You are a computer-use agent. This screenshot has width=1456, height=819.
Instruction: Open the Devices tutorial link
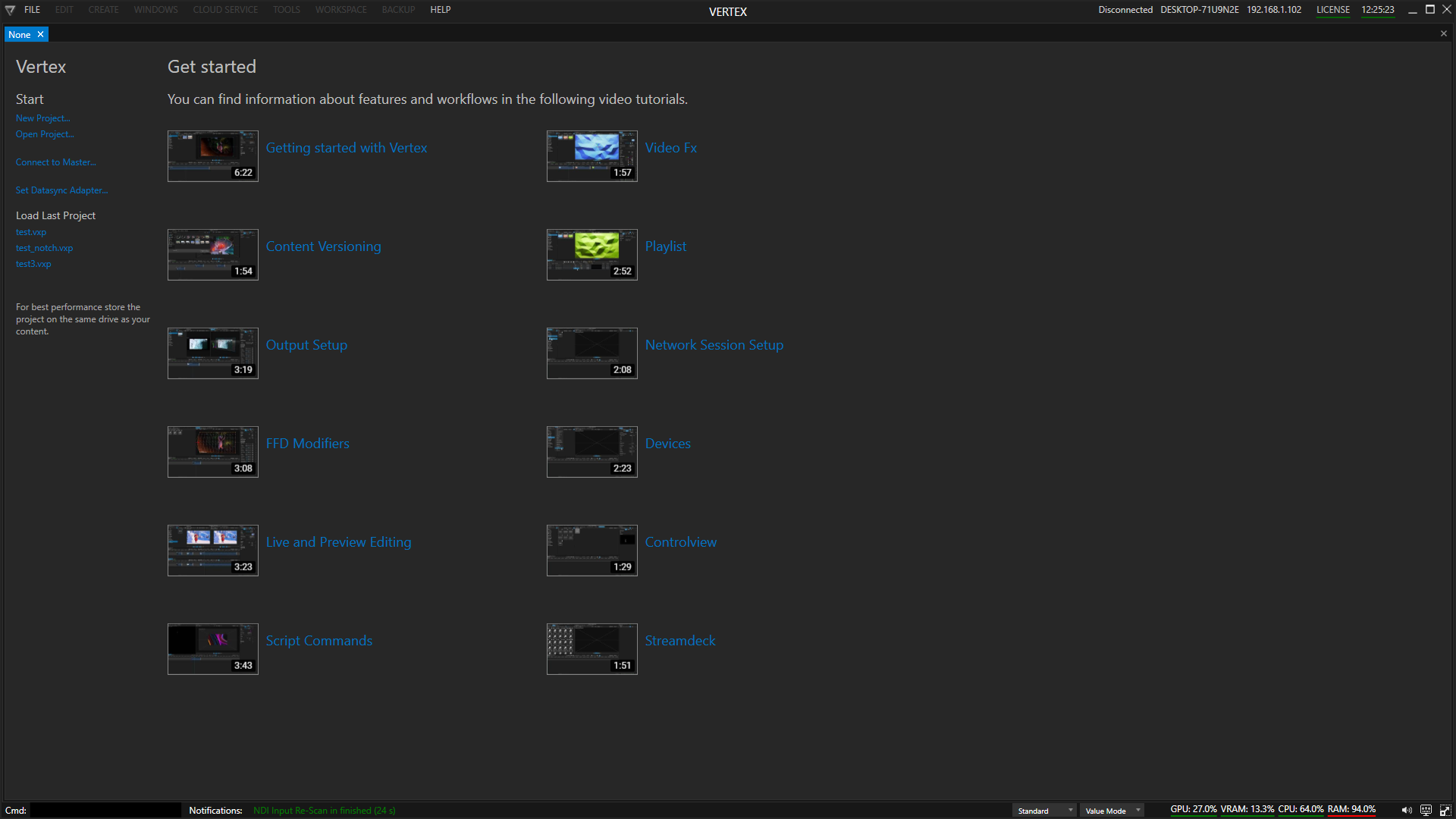pos(668,444)
